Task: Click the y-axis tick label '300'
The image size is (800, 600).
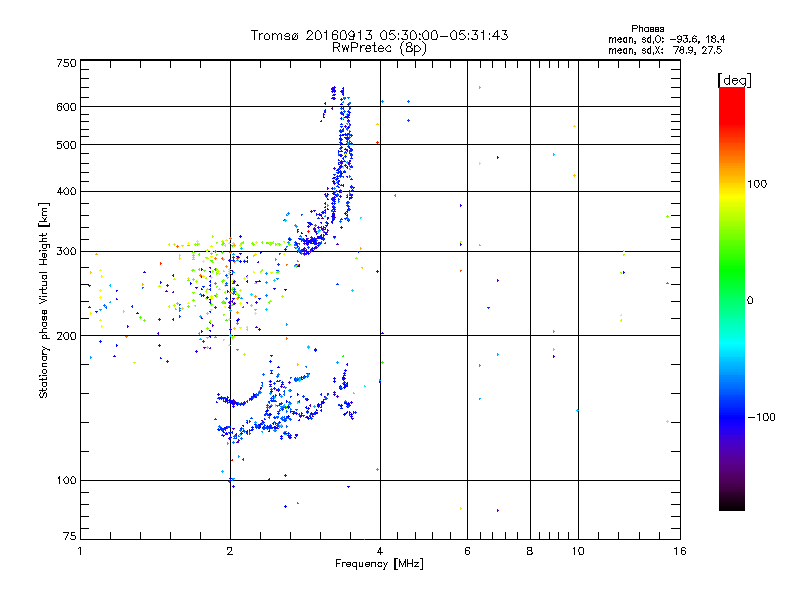Action: tap(66, 252)
